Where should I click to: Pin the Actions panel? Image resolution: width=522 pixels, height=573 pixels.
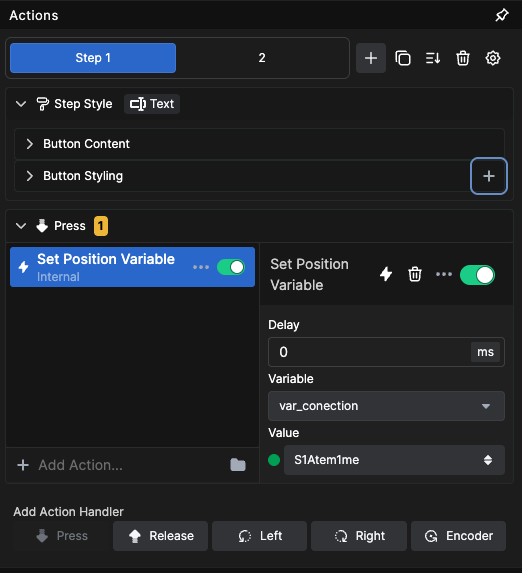coord(502,15)
